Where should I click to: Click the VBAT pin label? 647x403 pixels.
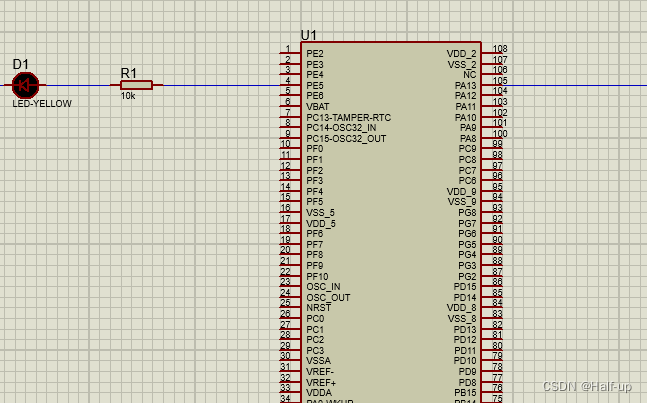(317, 106)
